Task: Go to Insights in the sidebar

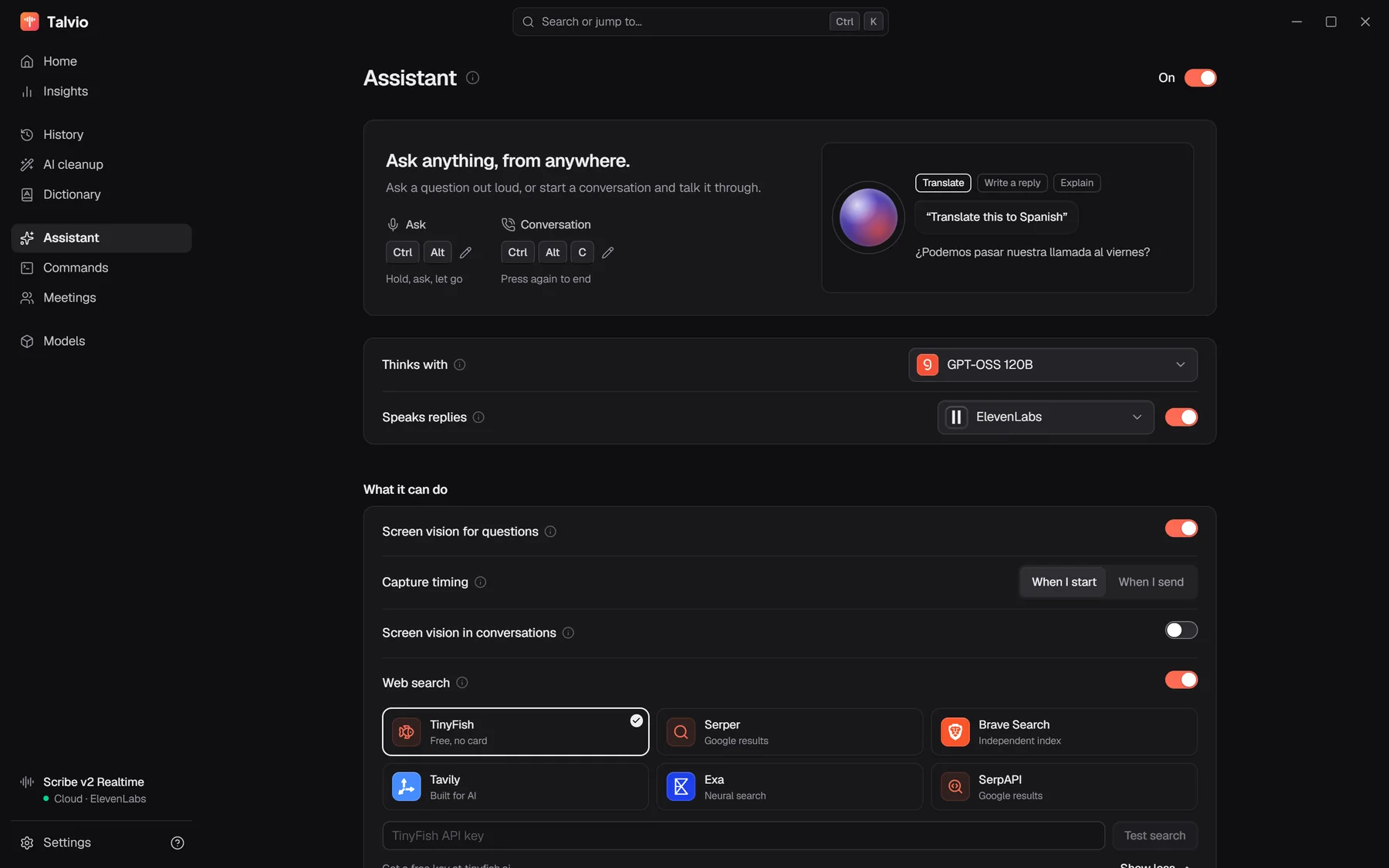Action: point(101,92)
